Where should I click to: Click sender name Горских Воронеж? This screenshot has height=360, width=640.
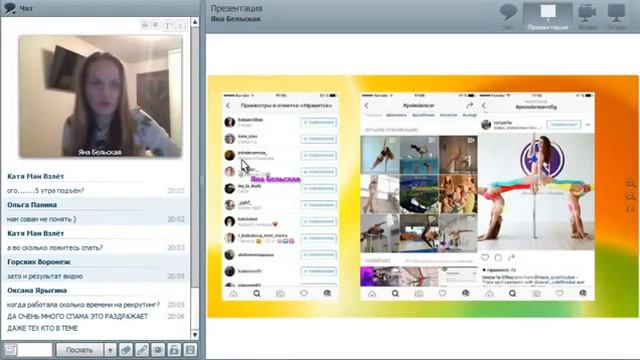[x=39, y=262]
